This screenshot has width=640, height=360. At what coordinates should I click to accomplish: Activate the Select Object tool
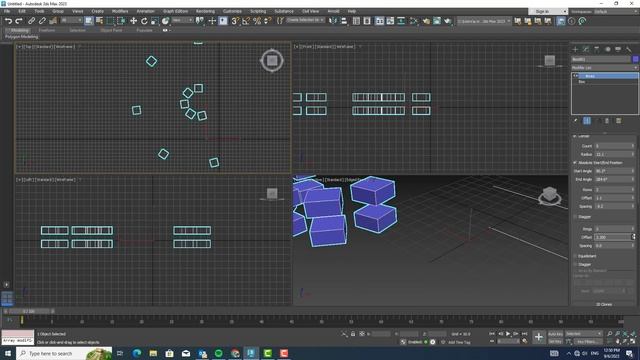tap(89, 21)
